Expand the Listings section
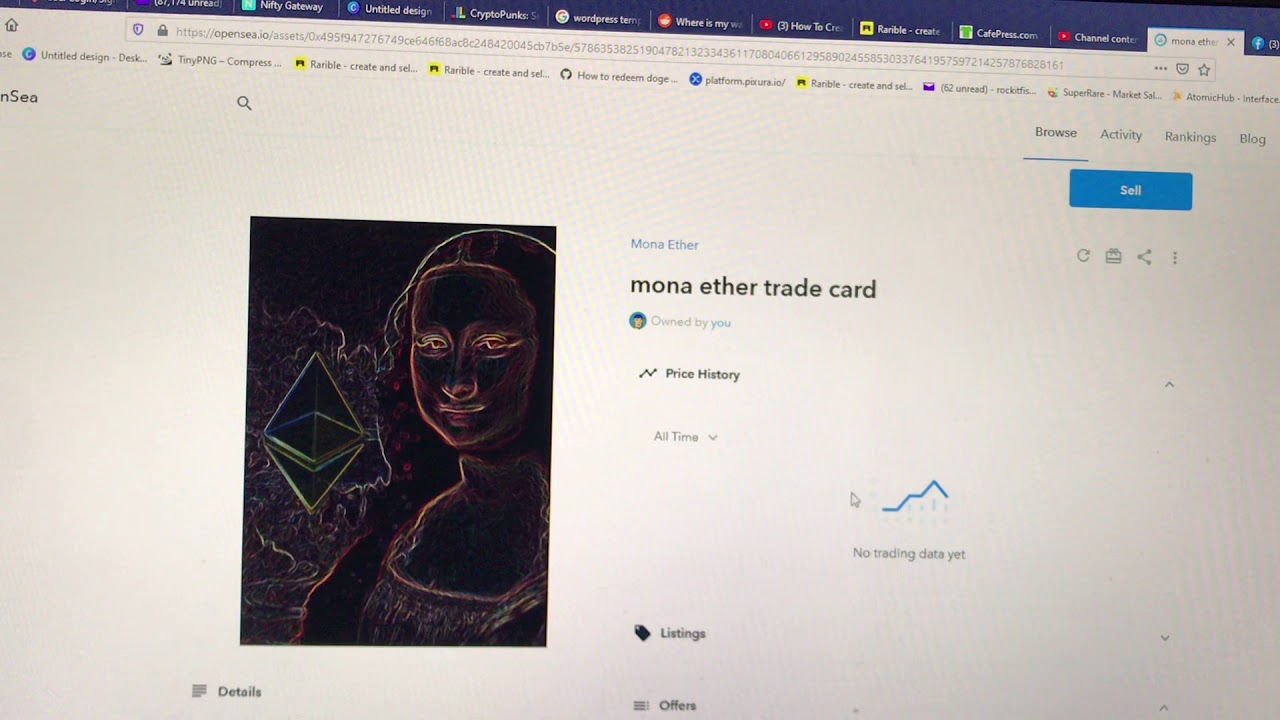This screenshot has width=1280, height=720. point(1165,638)
